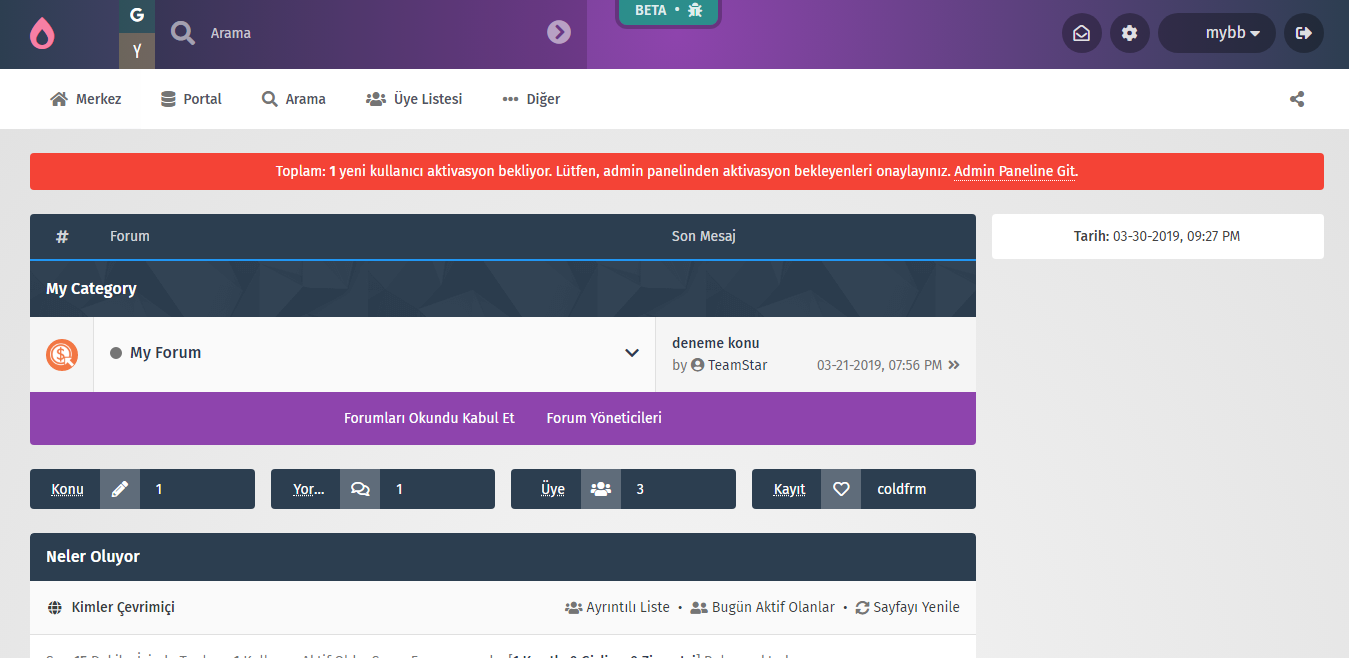Image resolution: width=1349 pixels, height=658 pixels.
Task: Expand the My Forum chevron
Action: click(632, 353)
